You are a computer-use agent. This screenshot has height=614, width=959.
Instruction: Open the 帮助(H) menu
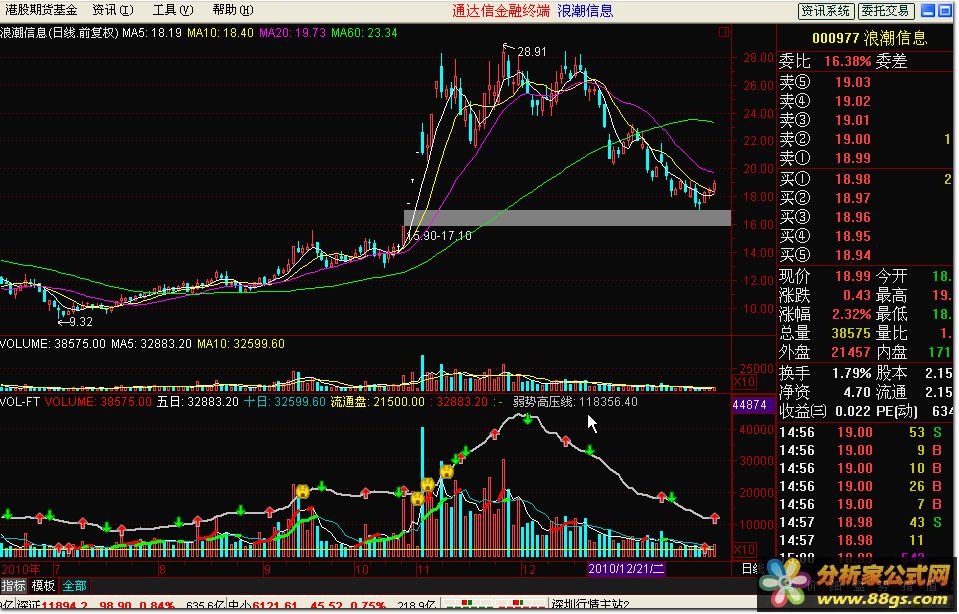[232, 10]
